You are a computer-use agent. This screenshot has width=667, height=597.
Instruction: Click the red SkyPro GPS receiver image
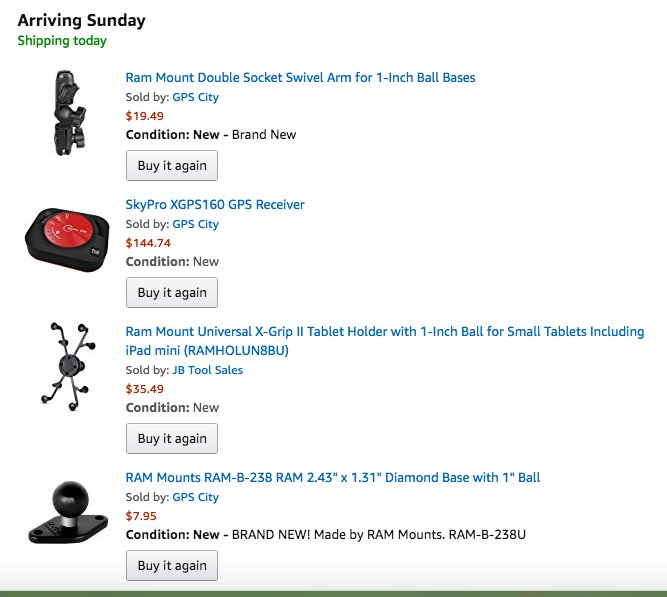(67, 239)
